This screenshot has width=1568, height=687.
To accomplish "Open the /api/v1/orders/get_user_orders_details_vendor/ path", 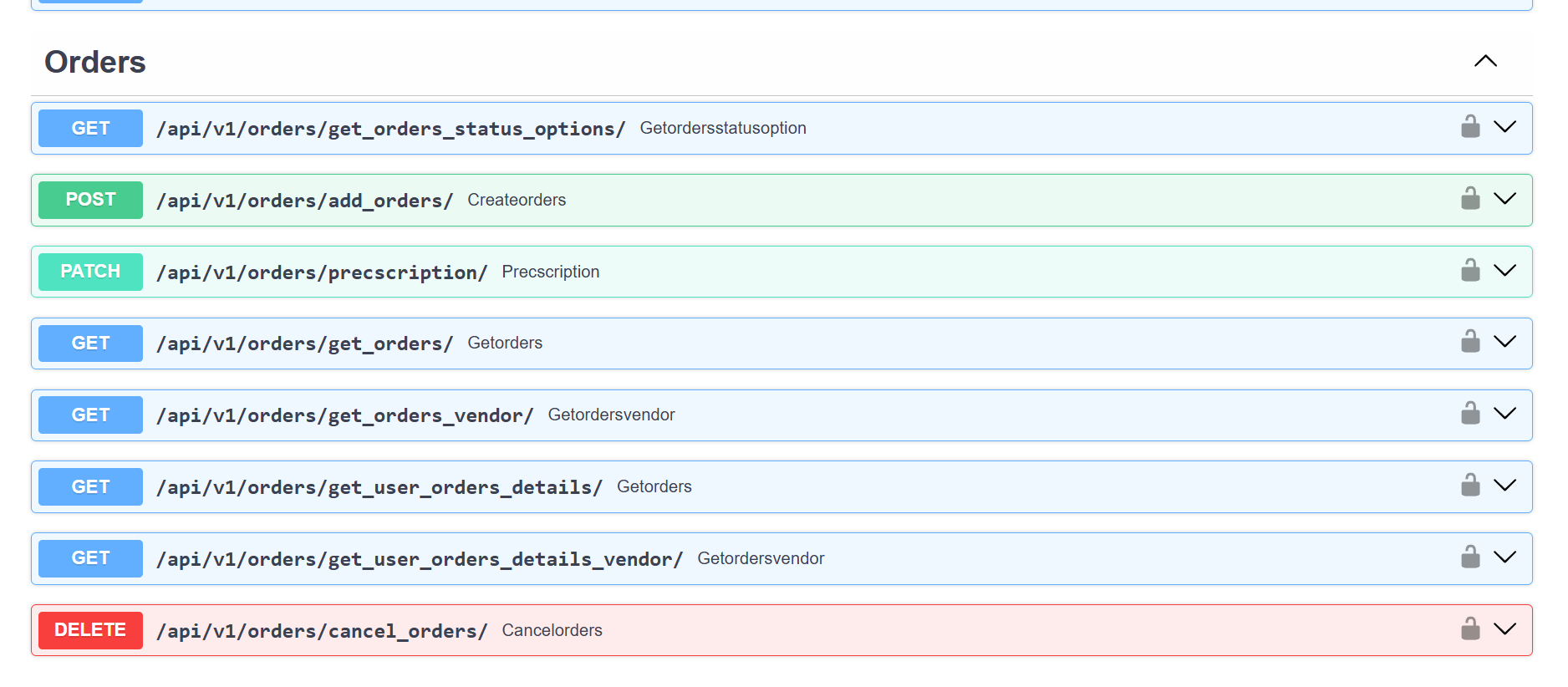I will (420, 559).
